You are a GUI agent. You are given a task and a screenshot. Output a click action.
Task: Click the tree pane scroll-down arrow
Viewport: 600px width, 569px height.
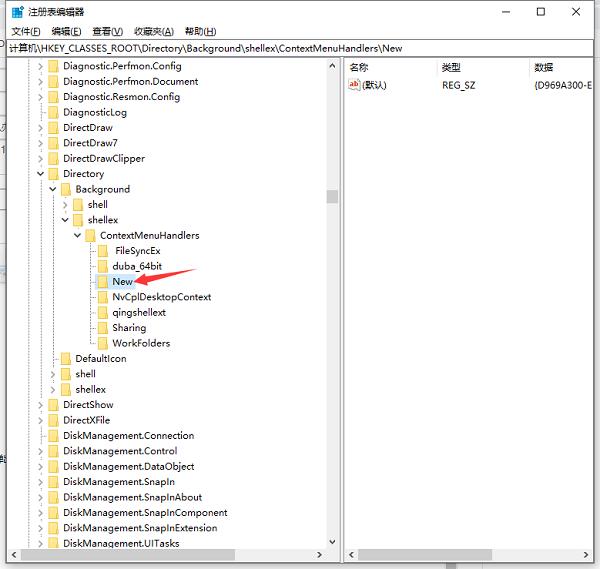coord(332,542)
